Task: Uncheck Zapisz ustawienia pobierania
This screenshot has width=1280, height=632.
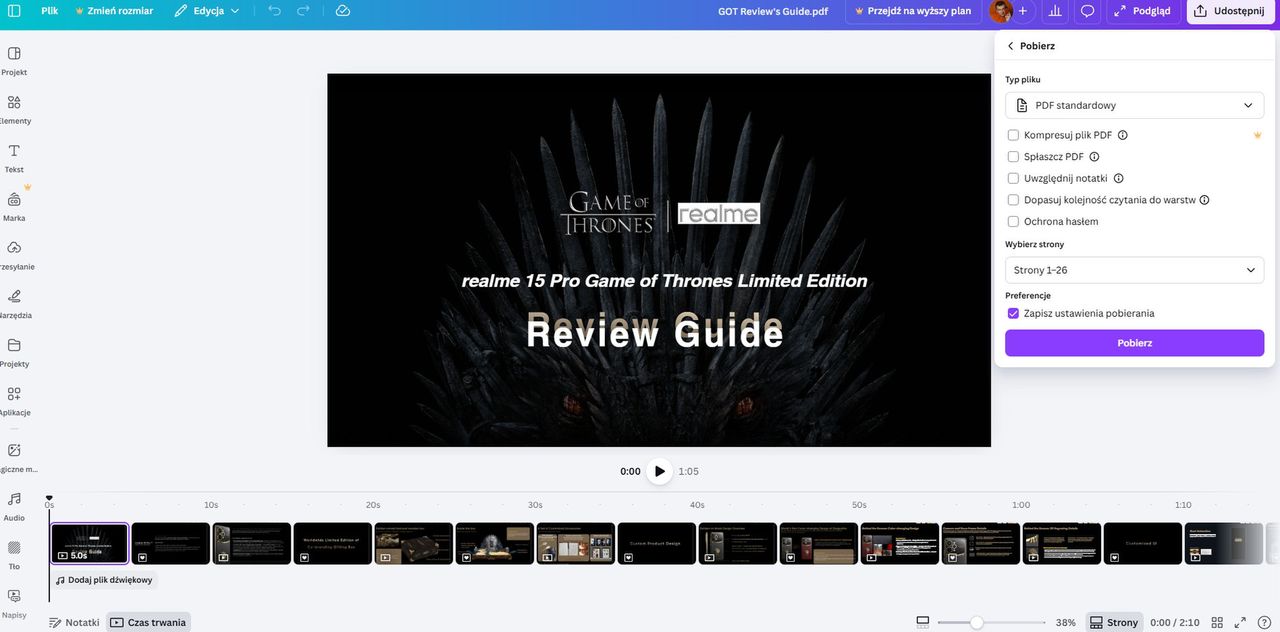Action: tap(1013, 313)
